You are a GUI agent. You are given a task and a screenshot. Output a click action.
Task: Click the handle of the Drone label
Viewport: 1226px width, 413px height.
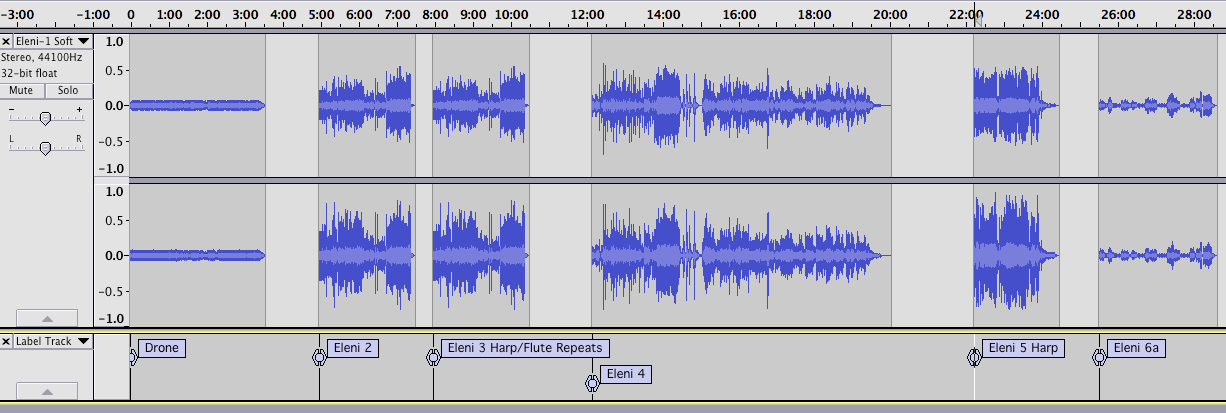pos(133,356)
